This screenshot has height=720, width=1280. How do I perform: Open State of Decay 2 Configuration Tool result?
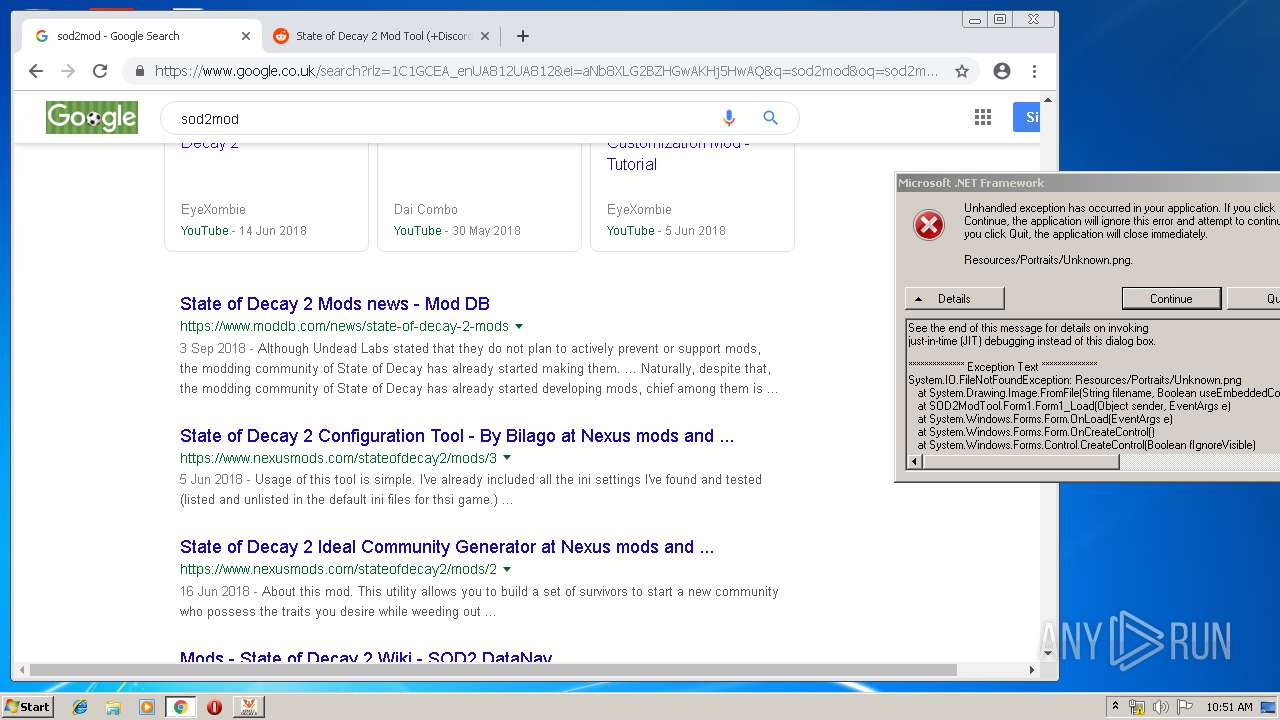tap(457, 436)
